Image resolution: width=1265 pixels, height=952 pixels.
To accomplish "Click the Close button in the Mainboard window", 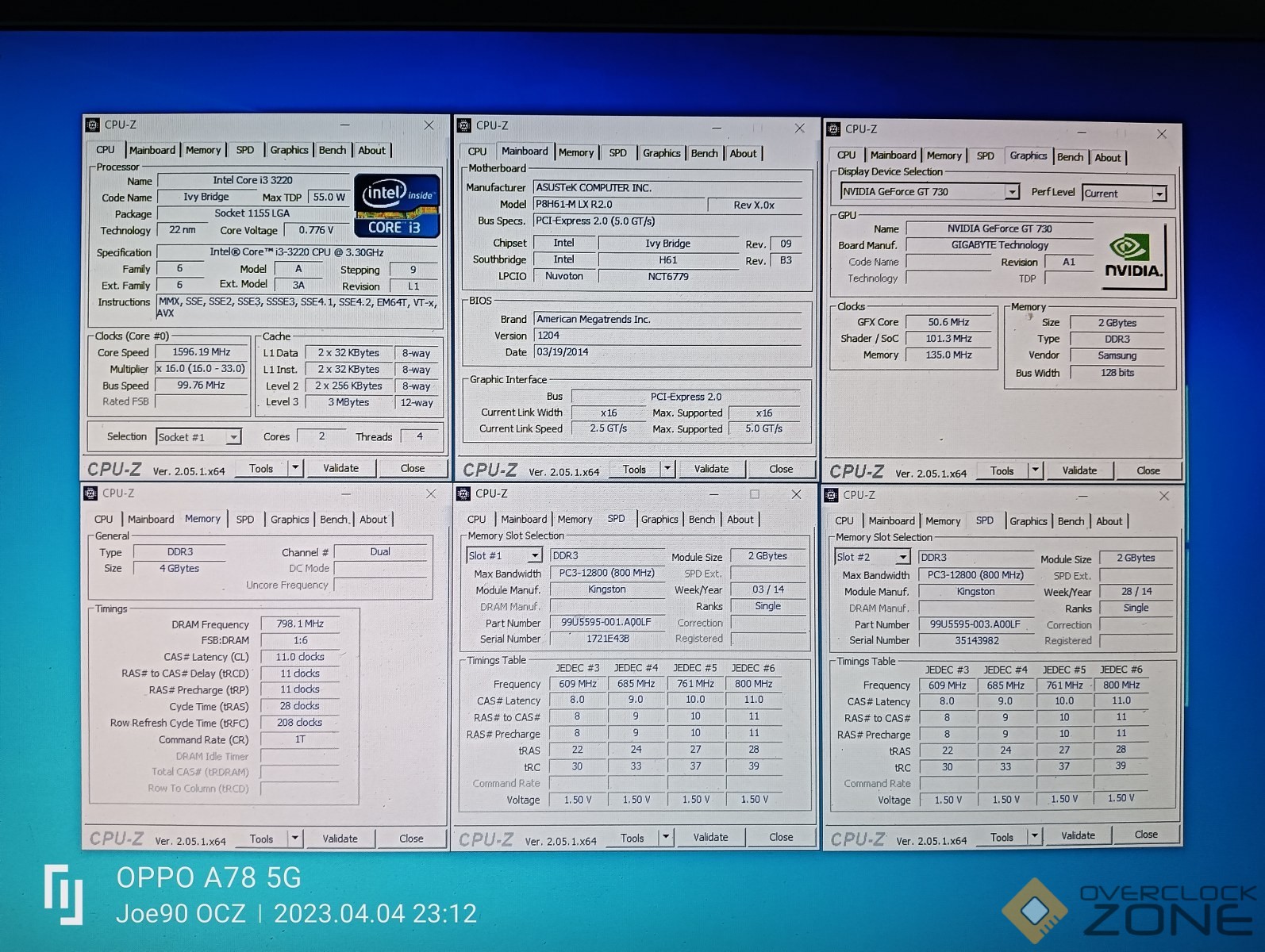I will [781, 469].
